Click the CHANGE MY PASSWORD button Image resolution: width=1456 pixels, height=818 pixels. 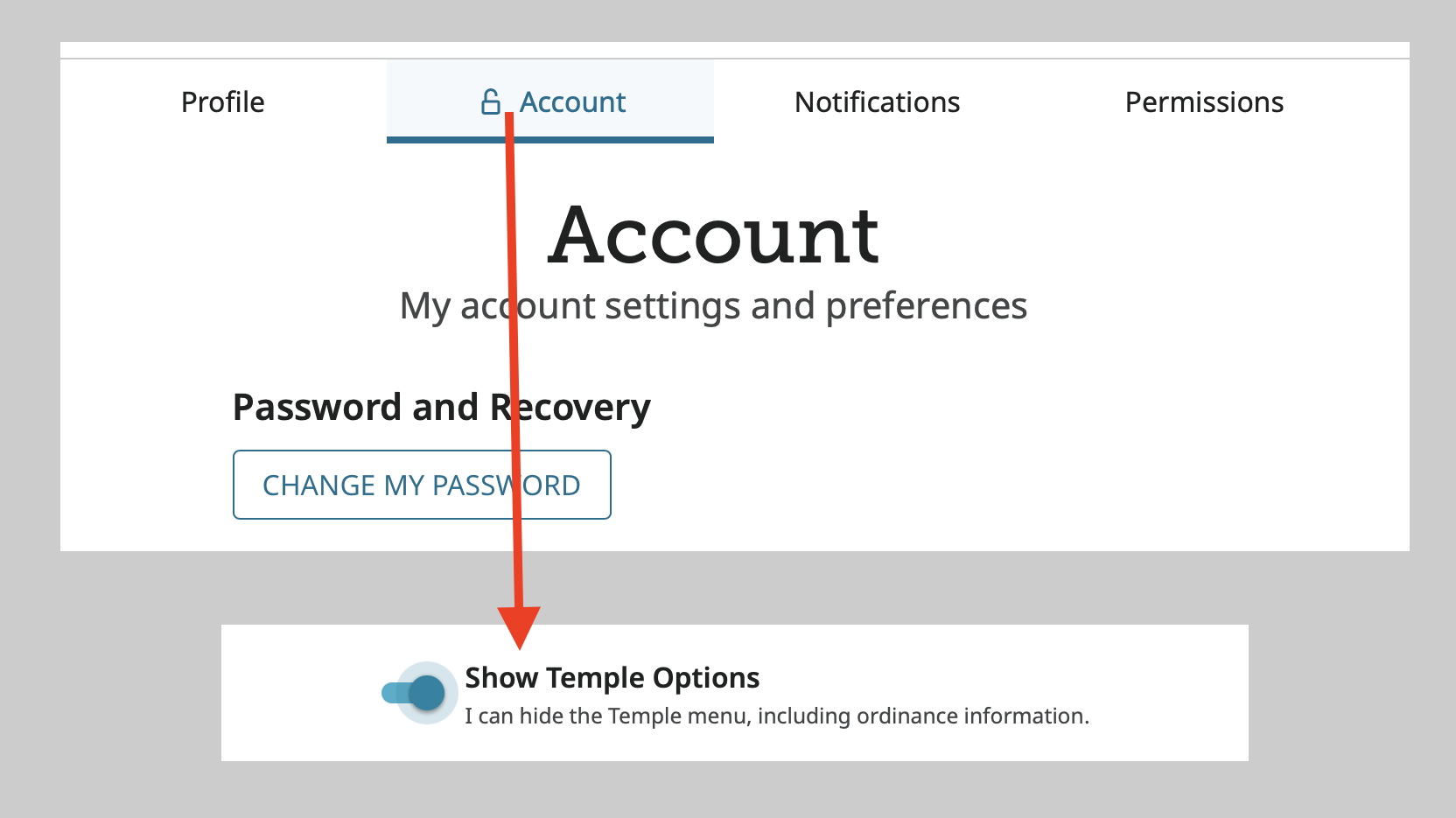click(422, 485)
